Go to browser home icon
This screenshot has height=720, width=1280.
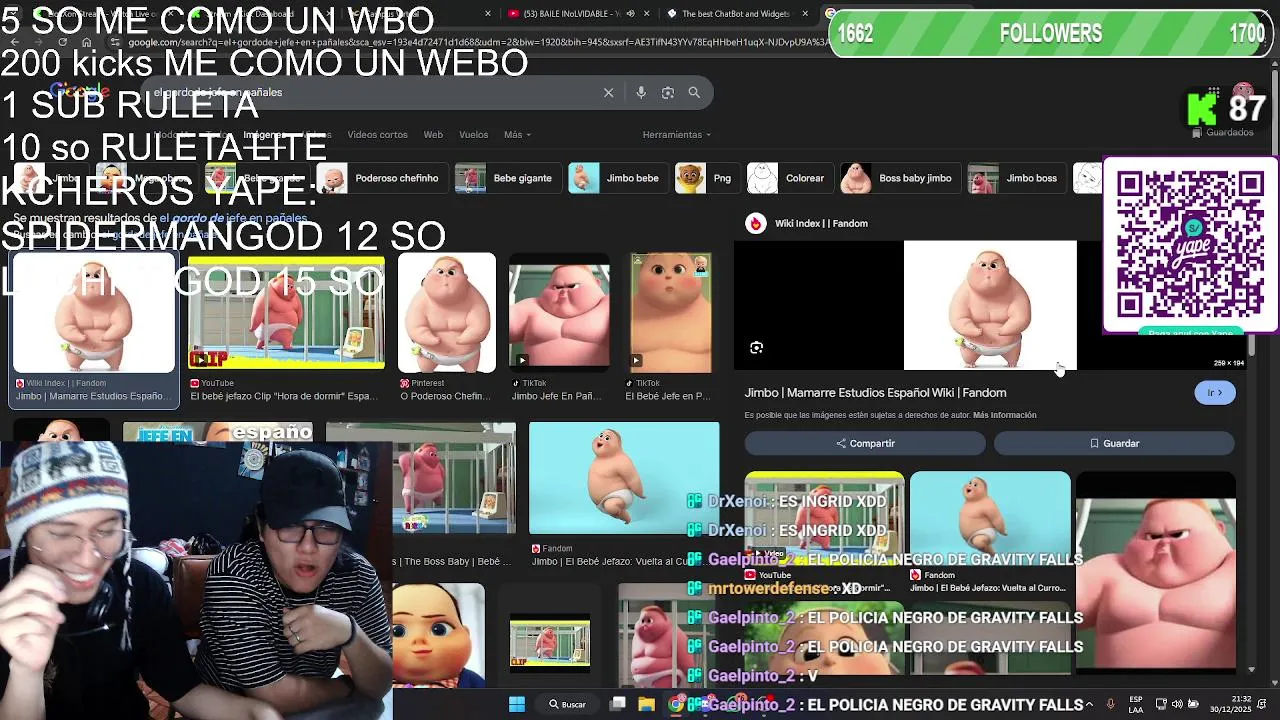click(87, 42)
